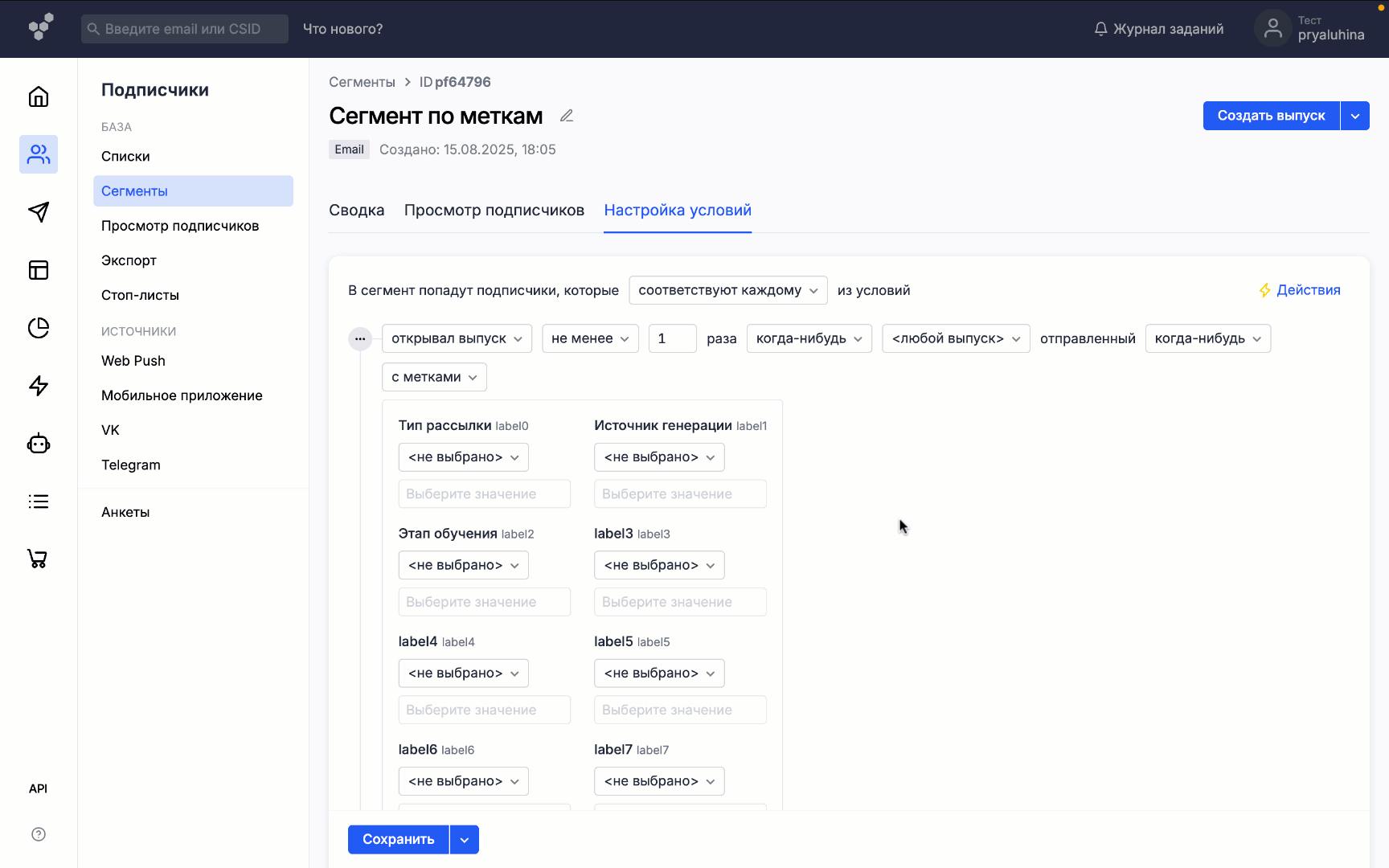The width and height of the screenshot is (1389, 868).
Task: Open the pie chart analytics icon
Action: [39, 328]
